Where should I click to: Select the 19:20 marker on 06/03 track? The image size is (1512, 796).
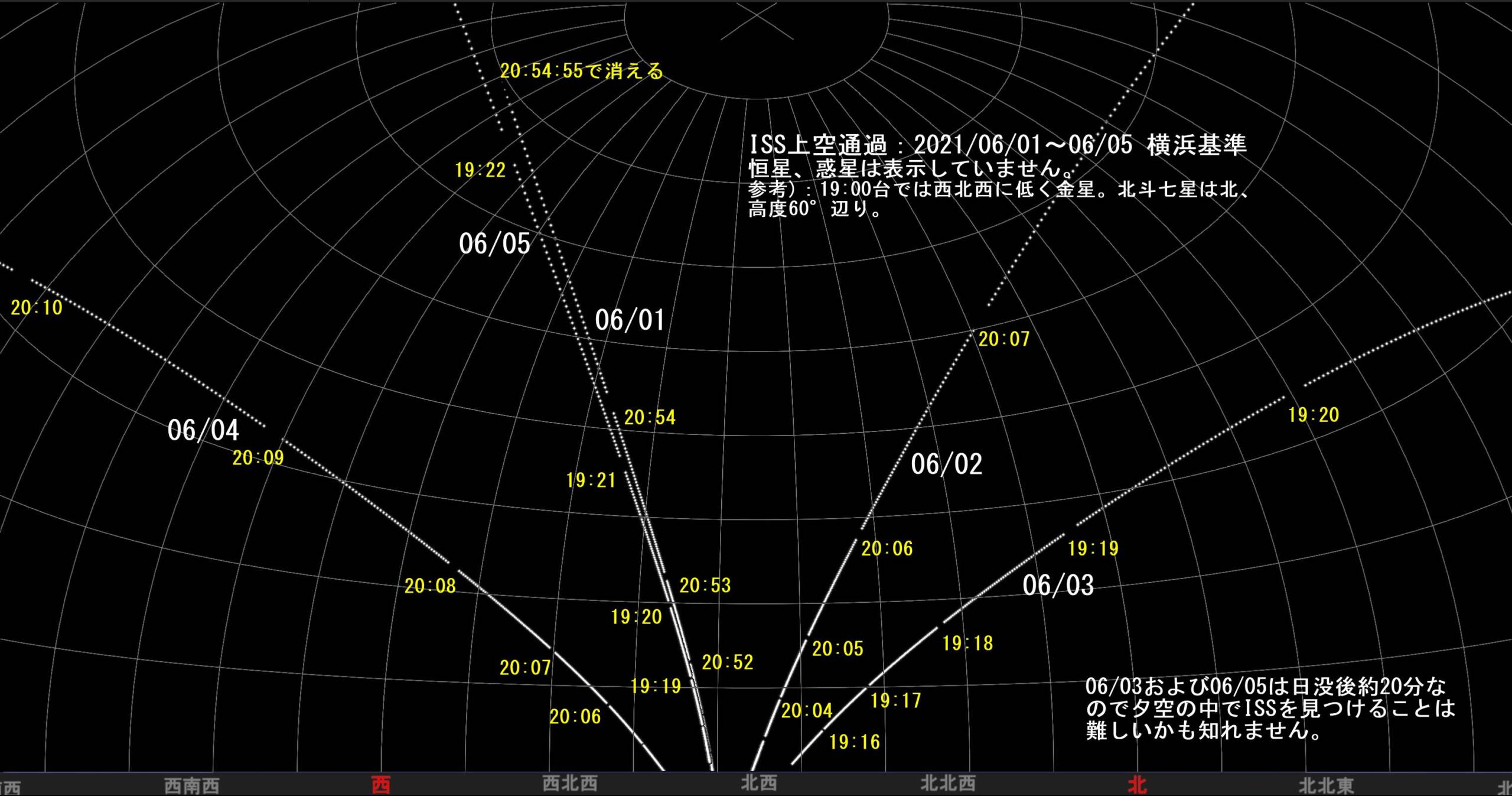coord(1314,415)
